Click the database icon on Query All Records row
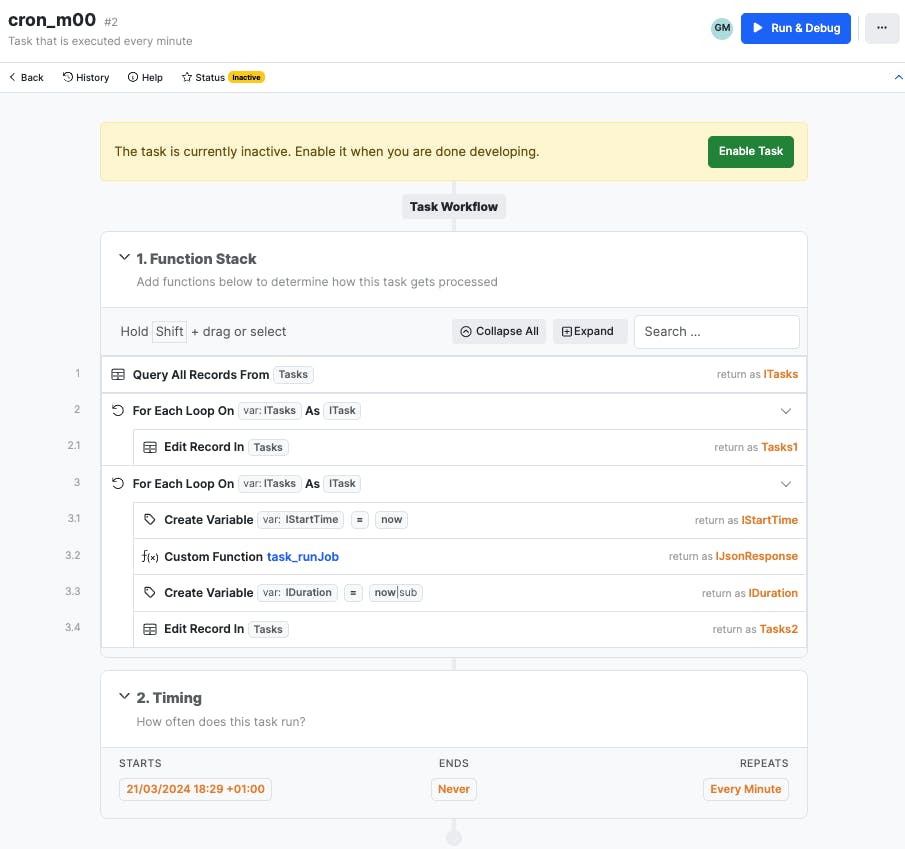Screen dimensions: 905x849 [118, 375]
